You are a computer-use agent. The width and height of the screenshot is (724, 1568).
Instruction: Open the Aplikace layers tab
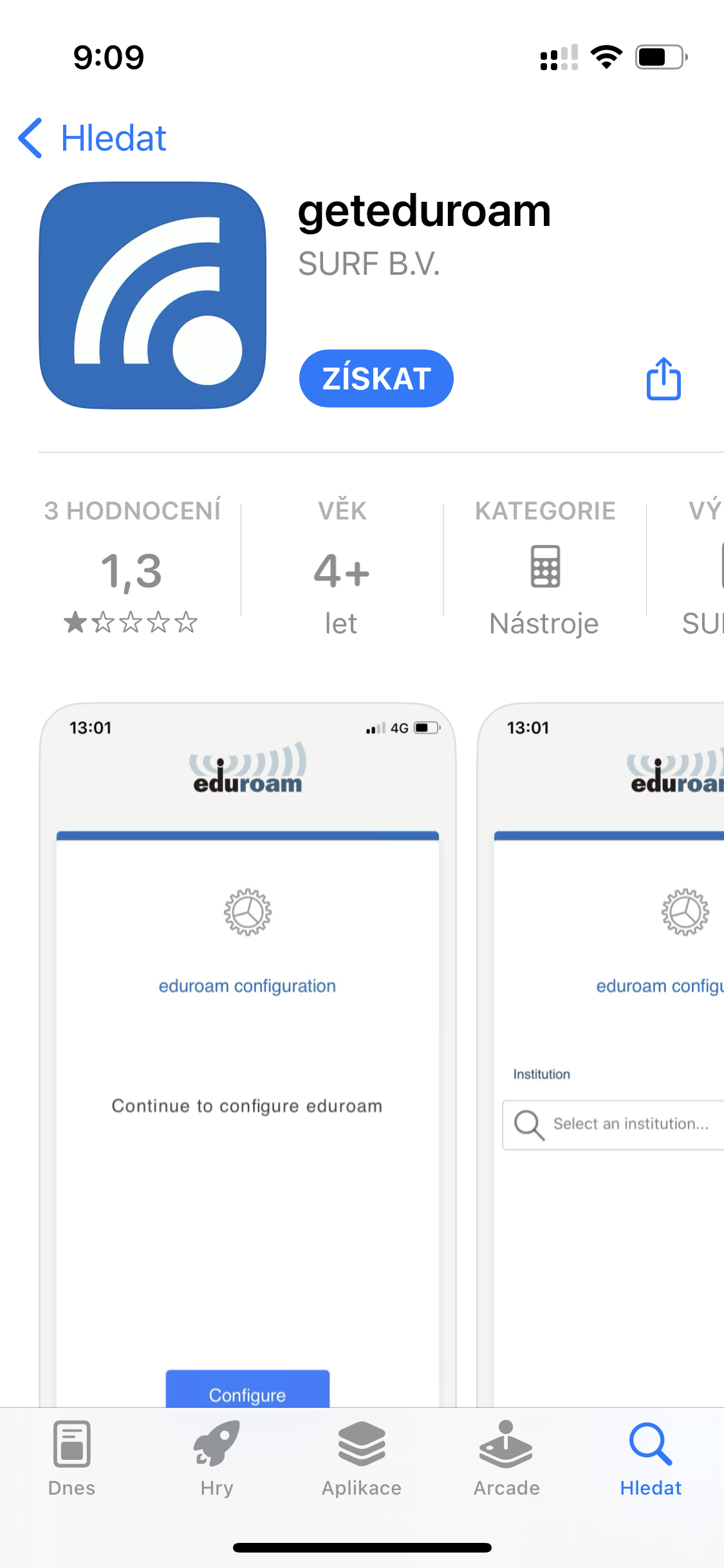pyautogui.click(x=362, y=1459)
